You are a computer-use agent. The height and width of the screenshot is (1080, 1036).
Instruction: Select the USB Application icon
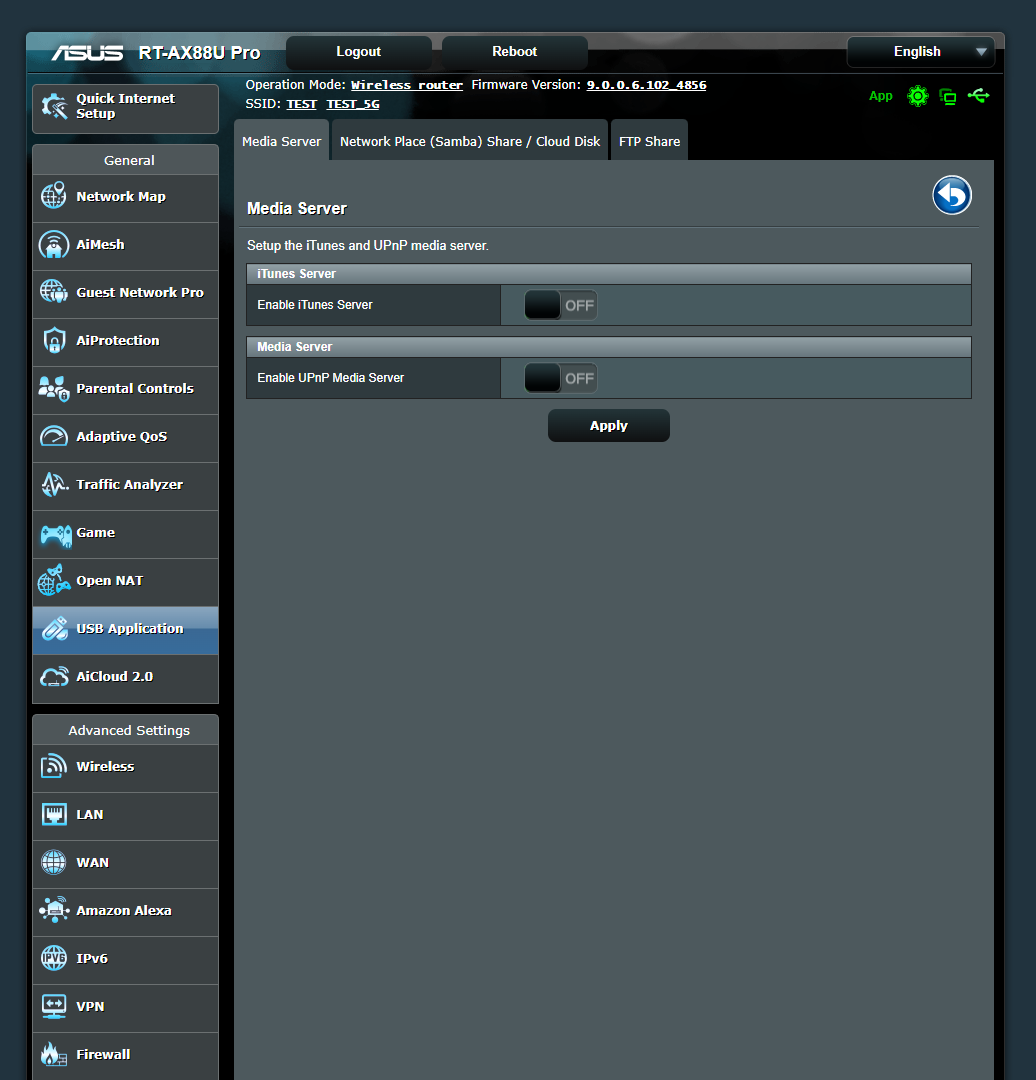54,628
